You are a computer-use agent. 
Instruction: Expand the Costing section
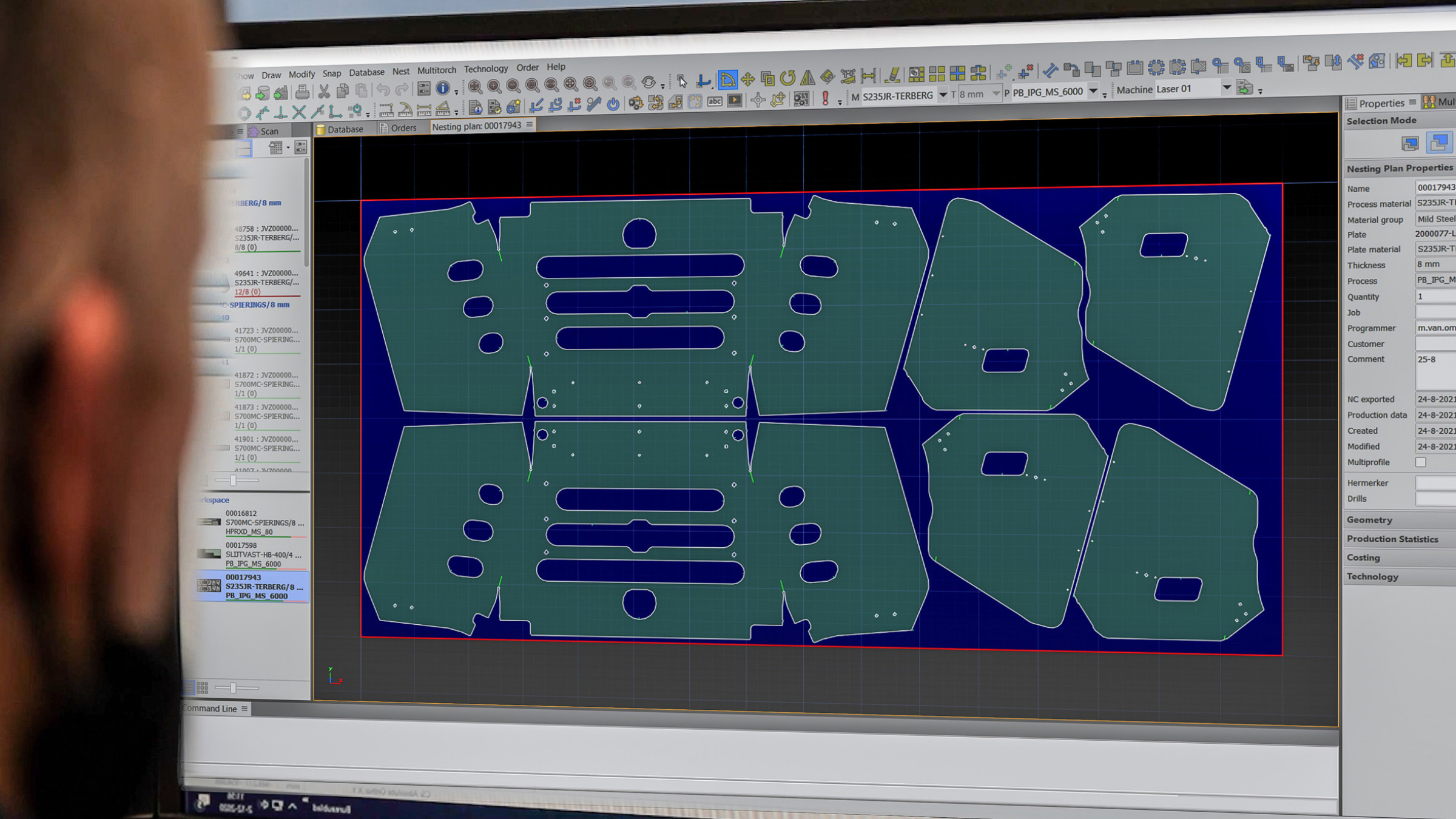[x=1363, y=558]
